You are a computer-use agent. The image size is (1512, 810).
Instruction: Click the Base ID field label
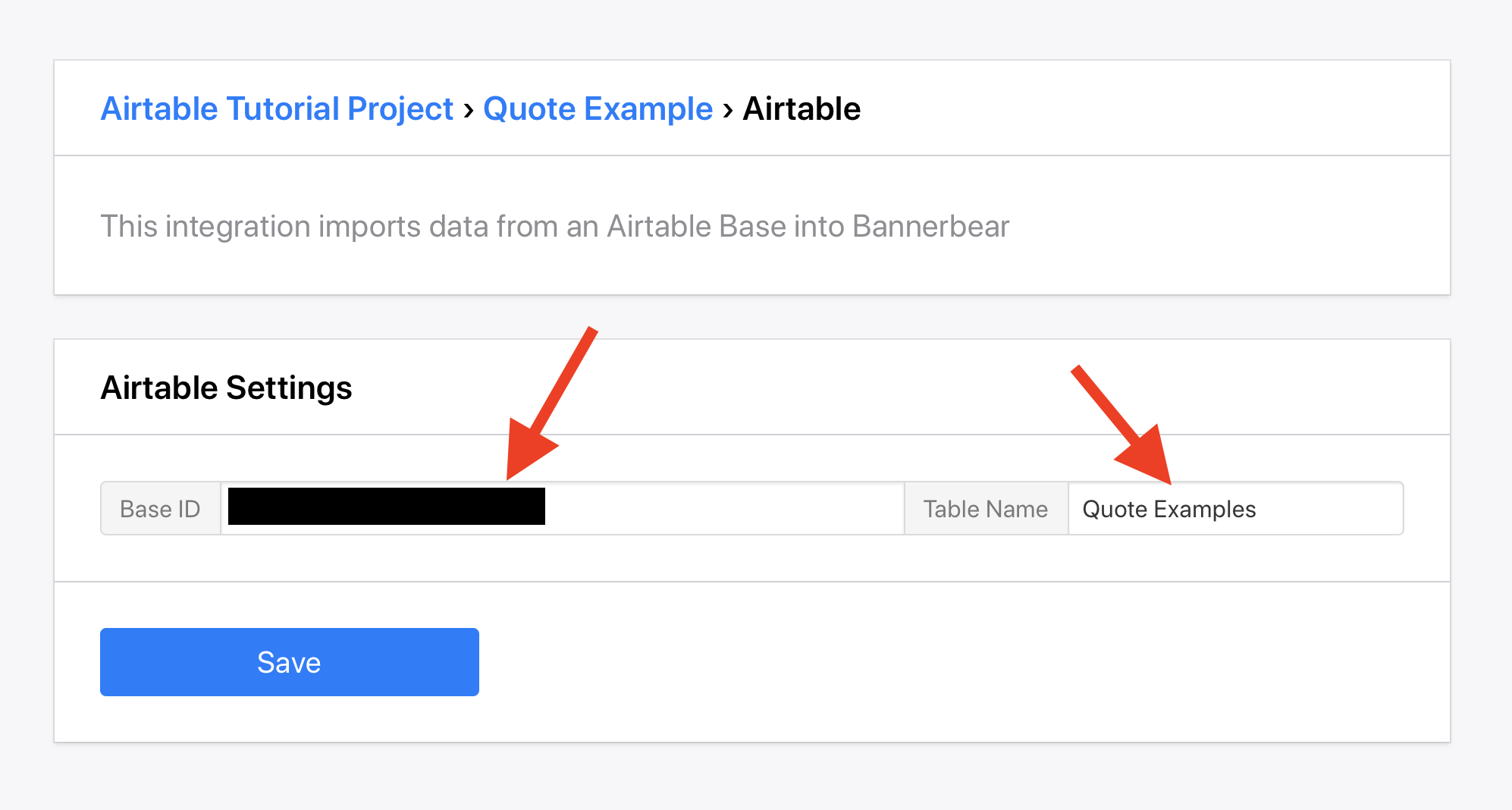[x=160, y=509]
